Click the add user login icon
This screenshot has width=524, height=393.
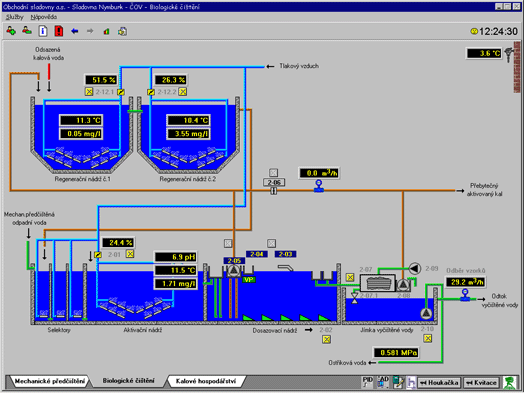pyautogui.click(x=11, y=31)
